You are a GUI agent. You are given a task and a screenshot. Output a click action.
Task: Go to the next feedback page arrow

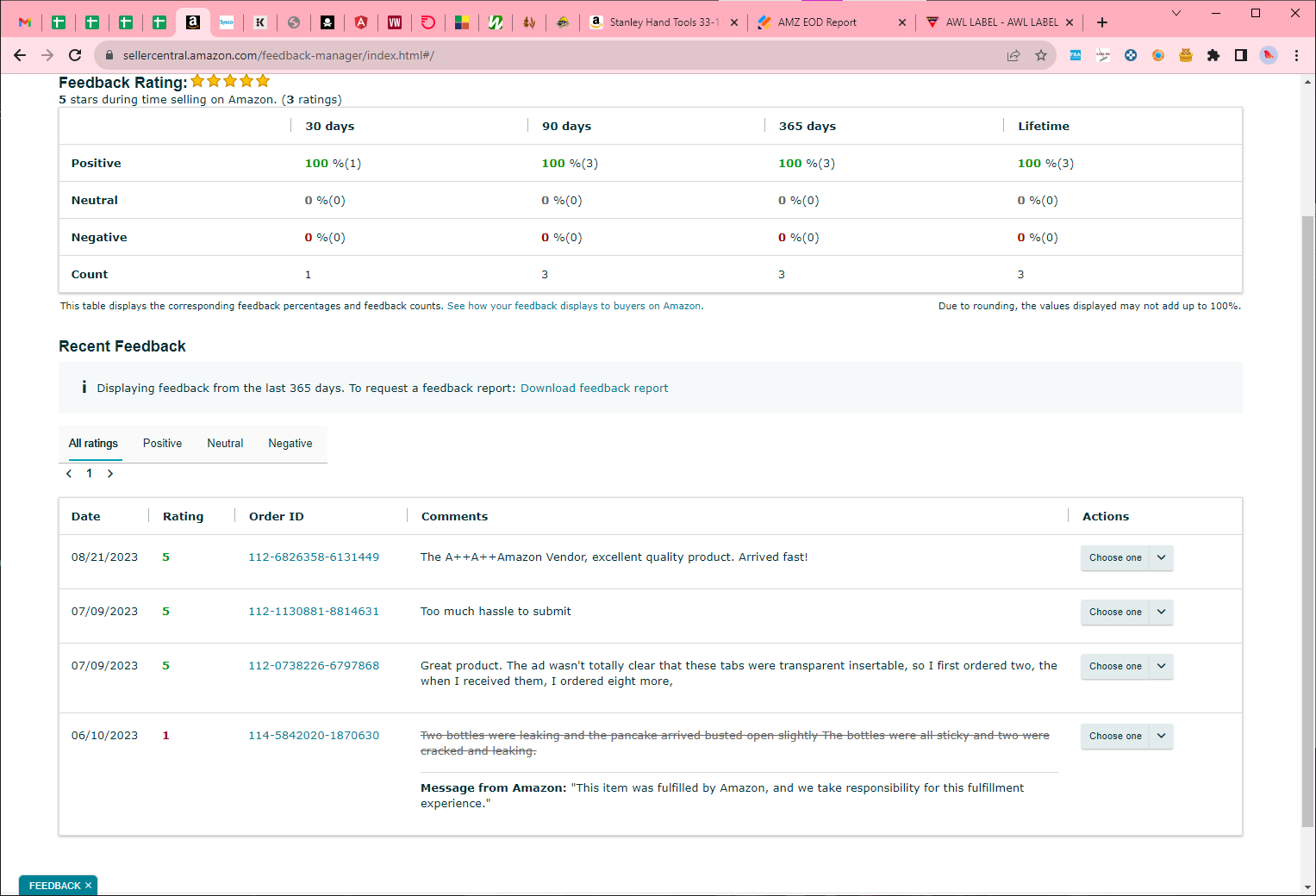click(x=110, y=474)
